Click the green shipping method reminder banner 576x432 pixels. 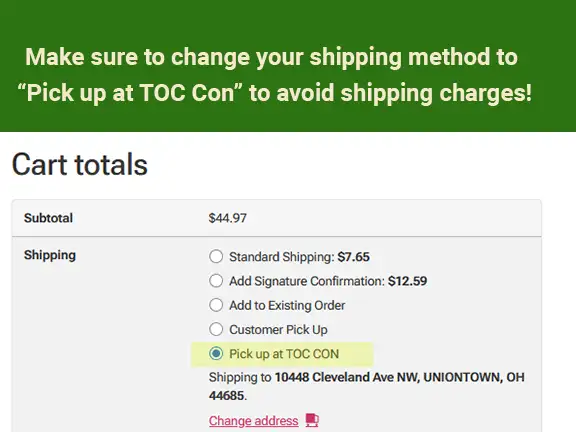(x=288, y=66)
